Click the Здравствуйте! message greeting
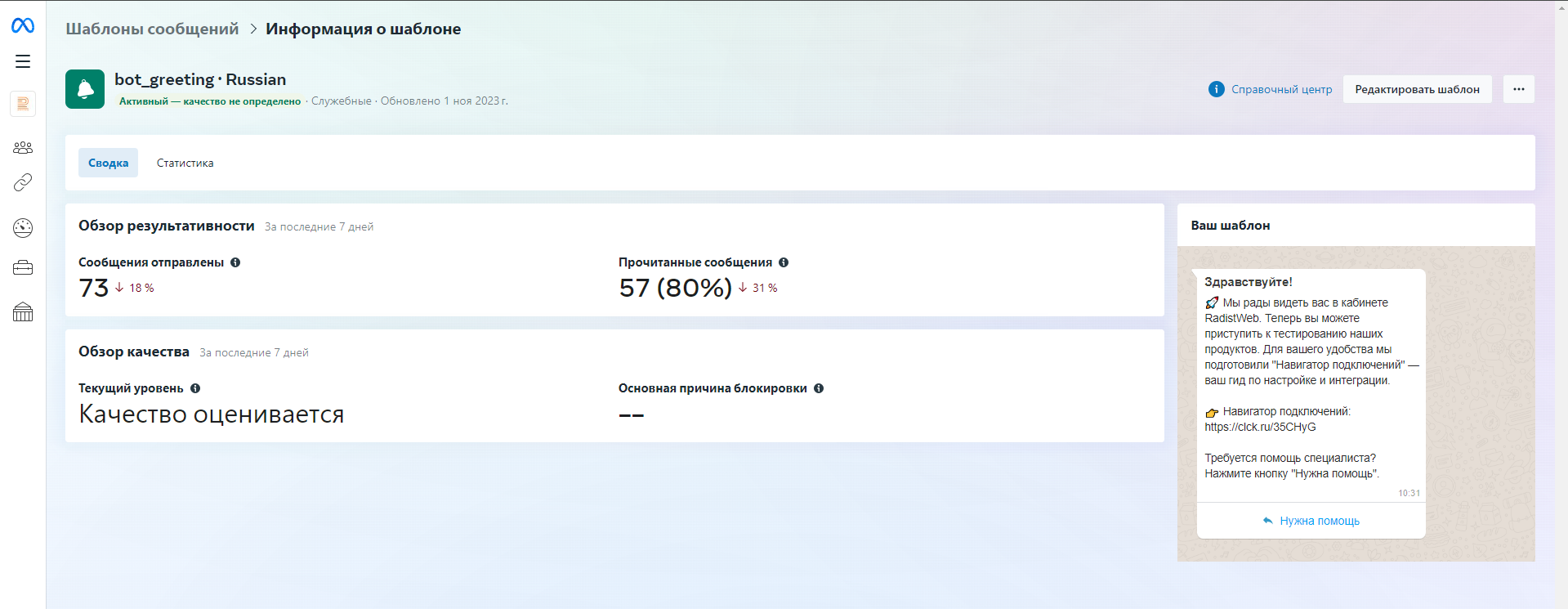1568x609 pixels. pos(1248,282)
